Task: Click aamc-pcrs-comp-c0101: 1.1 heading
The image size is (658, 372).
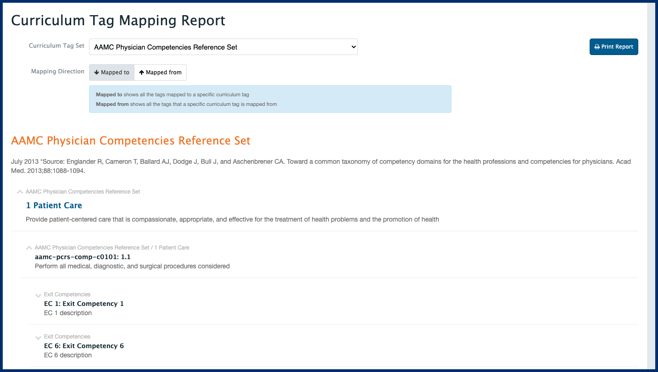Action: point(83,257)
